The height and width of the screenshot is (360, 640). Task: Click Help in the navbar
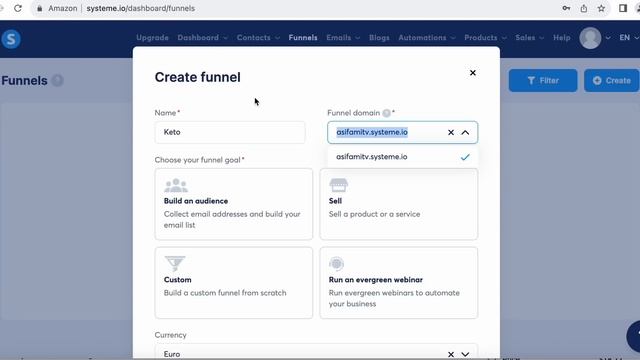[562, 38]
